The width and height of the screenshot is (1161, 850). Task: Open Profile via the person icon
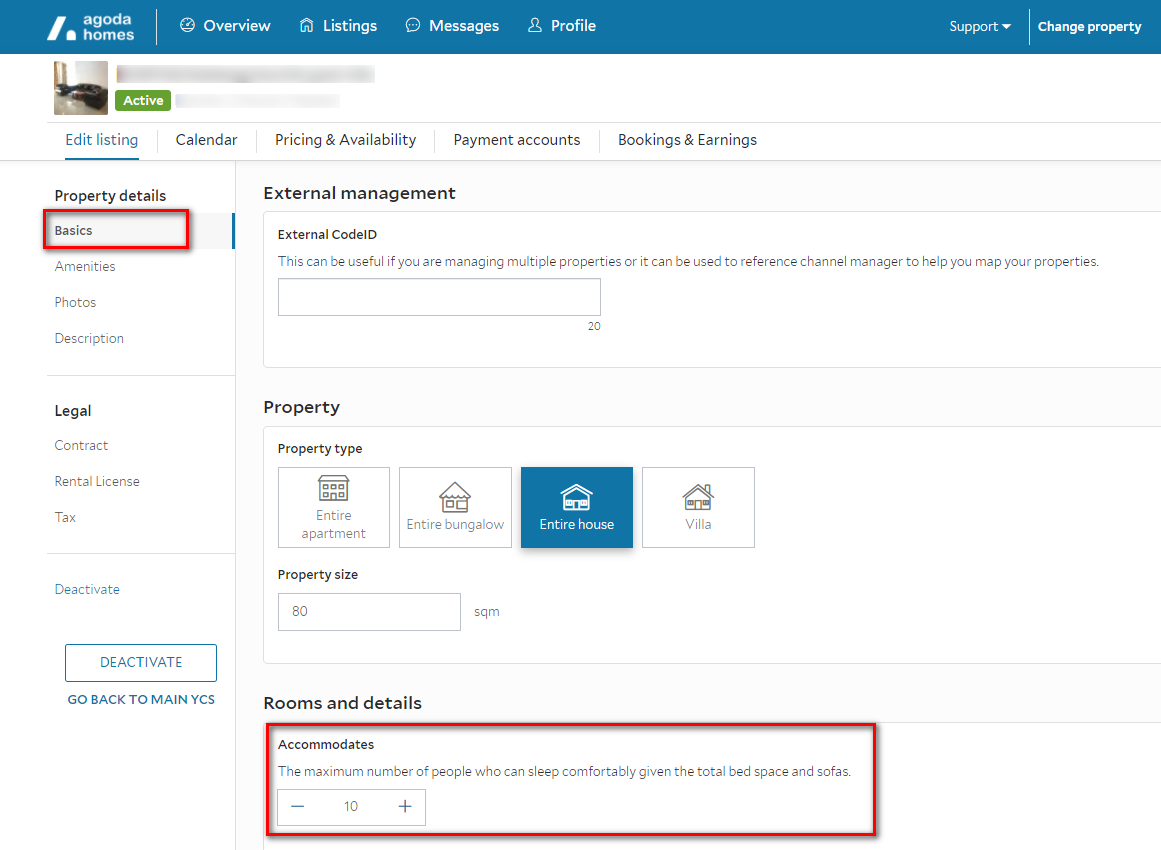pos(535,26)
